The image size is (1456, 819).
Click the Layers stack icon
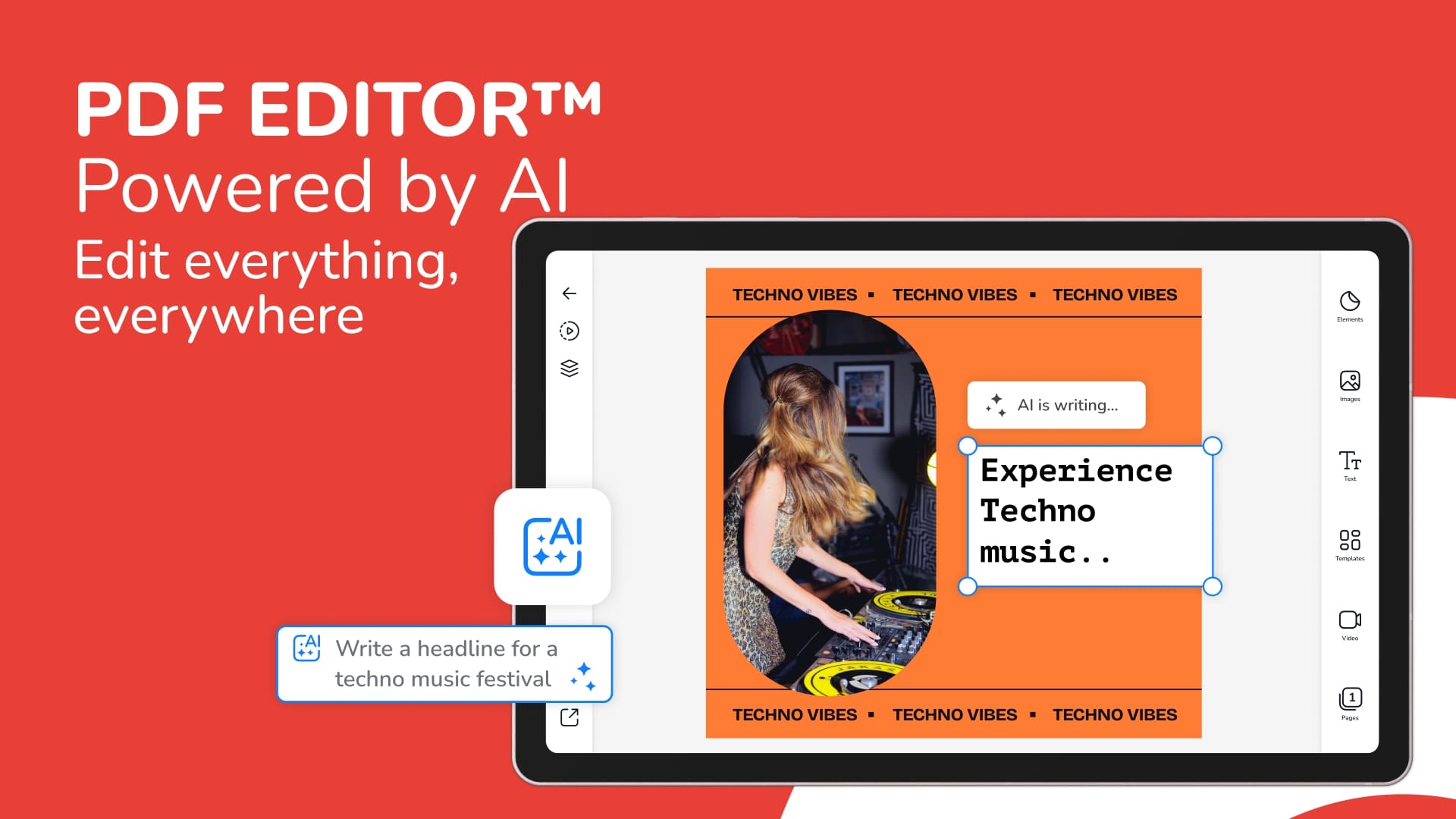pyautogui.click(x=569, y=368)
